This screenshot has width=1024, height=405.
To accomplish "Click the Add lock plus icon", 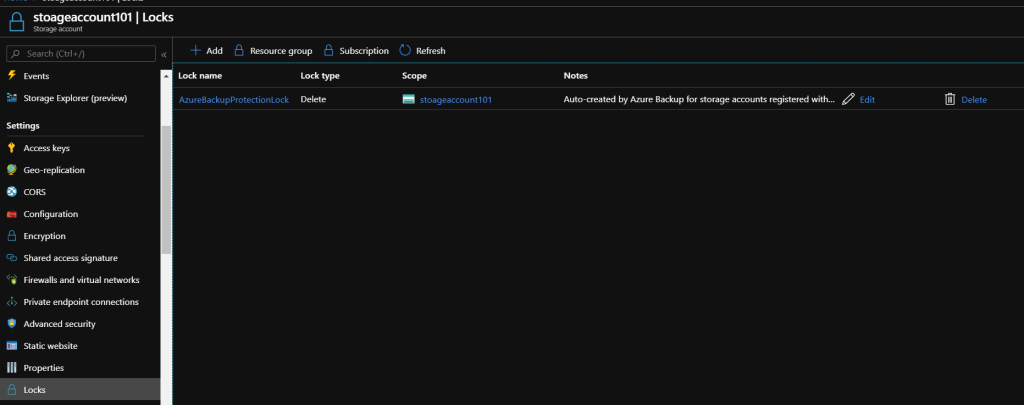I will (x=195, y=50).
